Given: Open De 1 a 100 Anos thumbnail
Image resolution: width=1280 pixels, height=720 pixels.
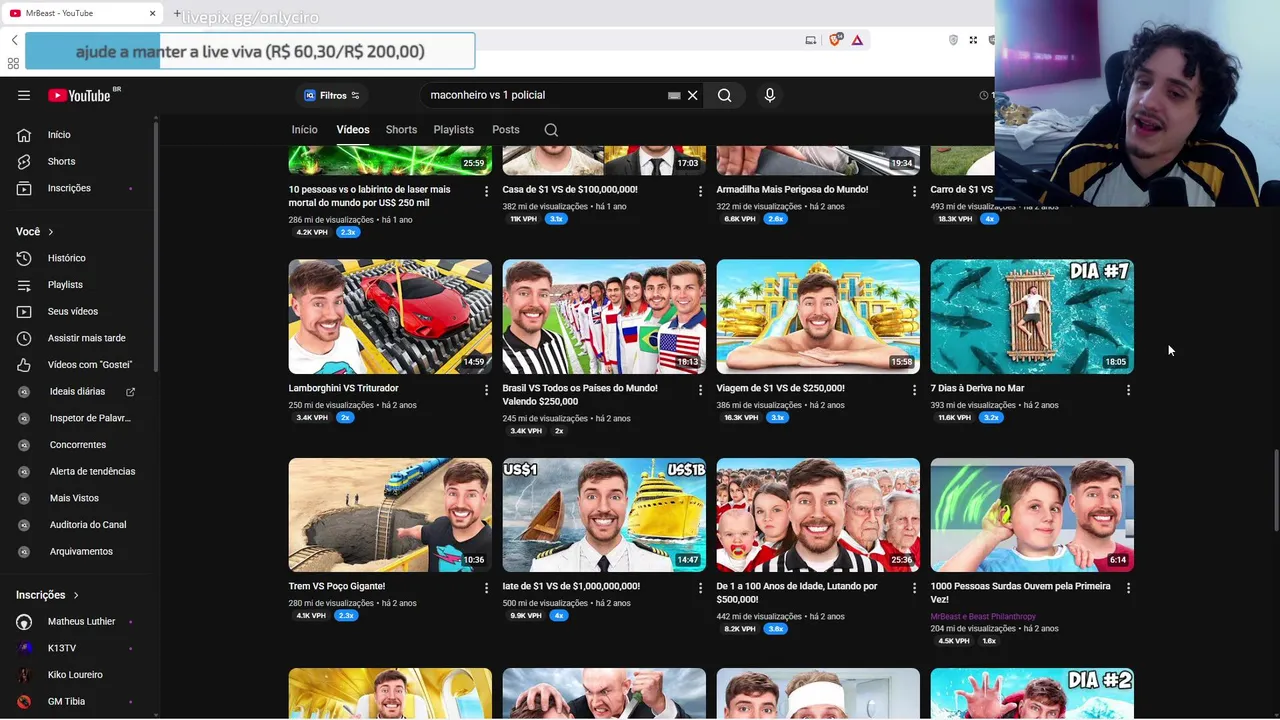Looking at the screenshot, I should pos(818,515).
